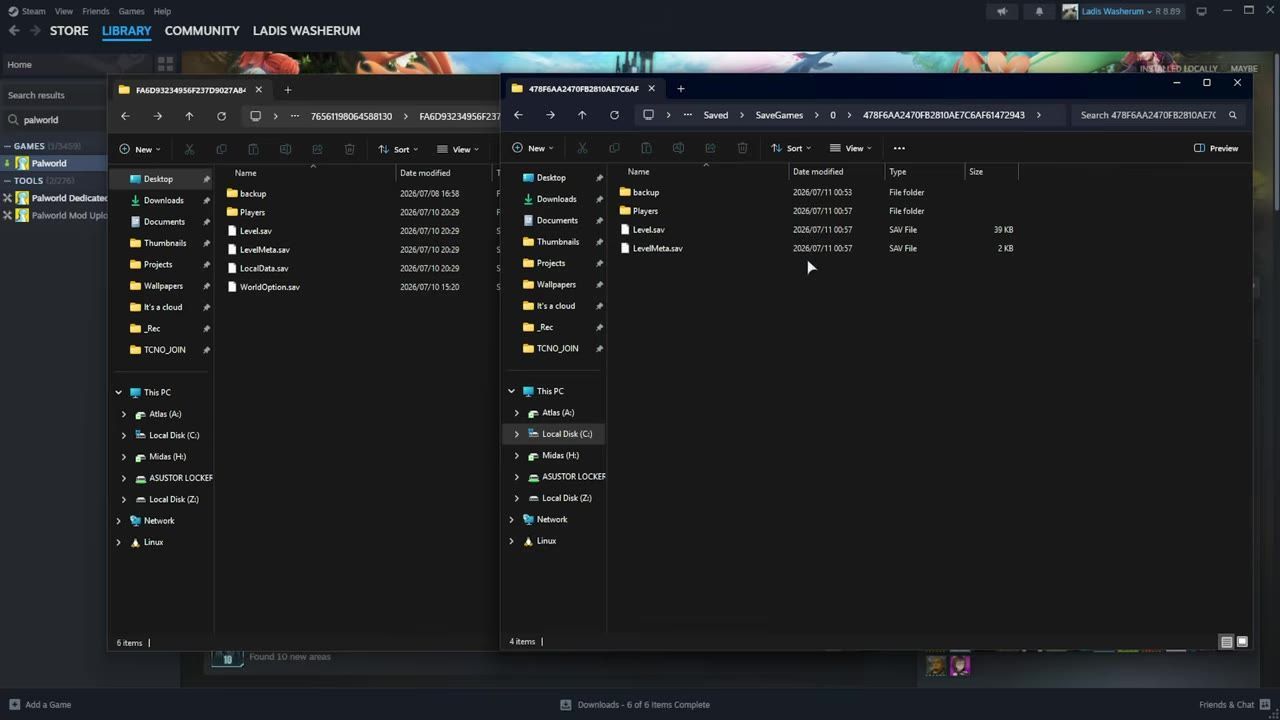Screen dimensions: 1280x720
Task: Click Copy icon in right Explorer toolbar
Action: coord(614,148)
